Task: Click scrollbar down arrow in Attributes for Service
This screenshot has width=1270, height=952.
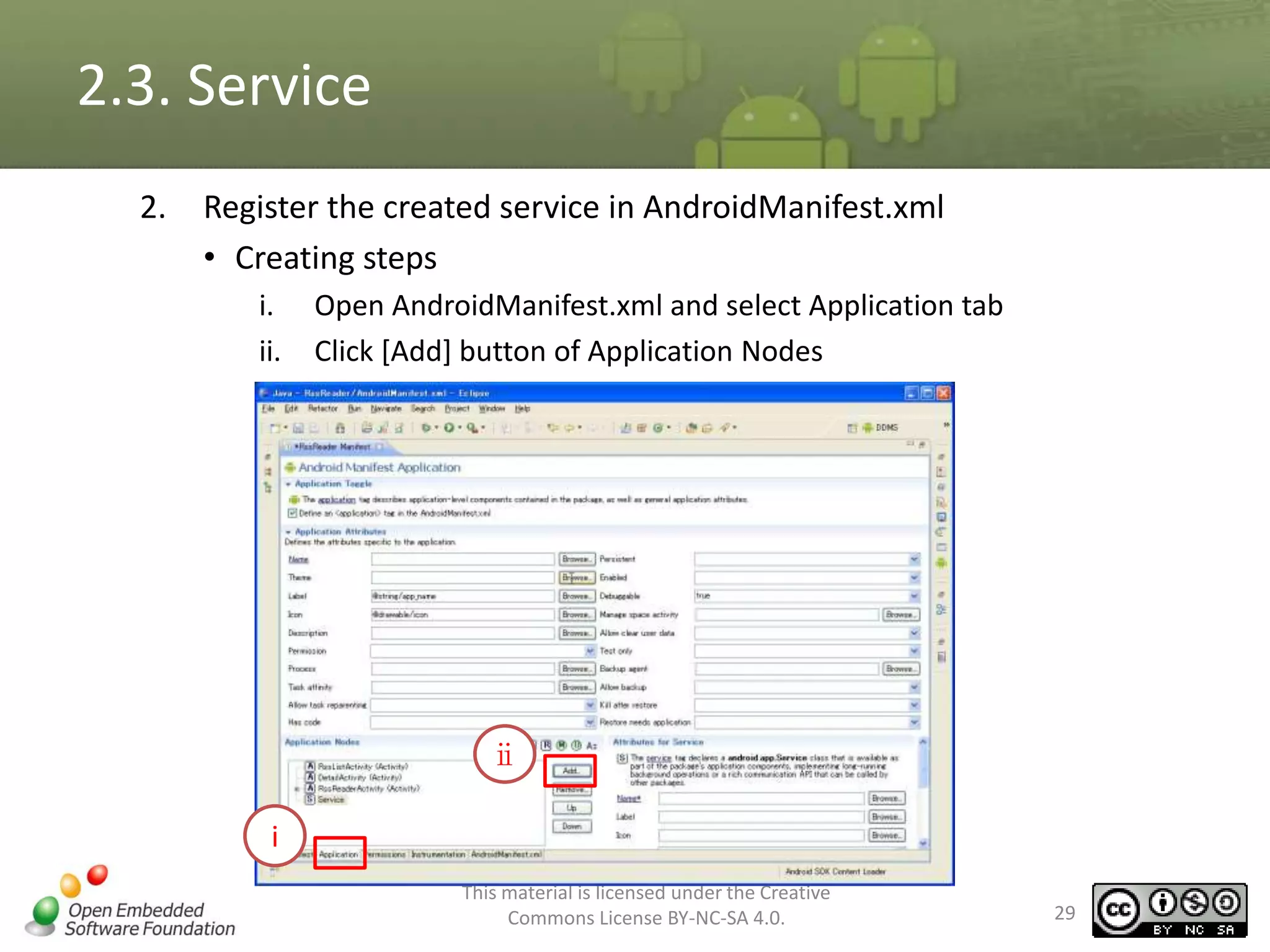Action: [x=923, y=843]
